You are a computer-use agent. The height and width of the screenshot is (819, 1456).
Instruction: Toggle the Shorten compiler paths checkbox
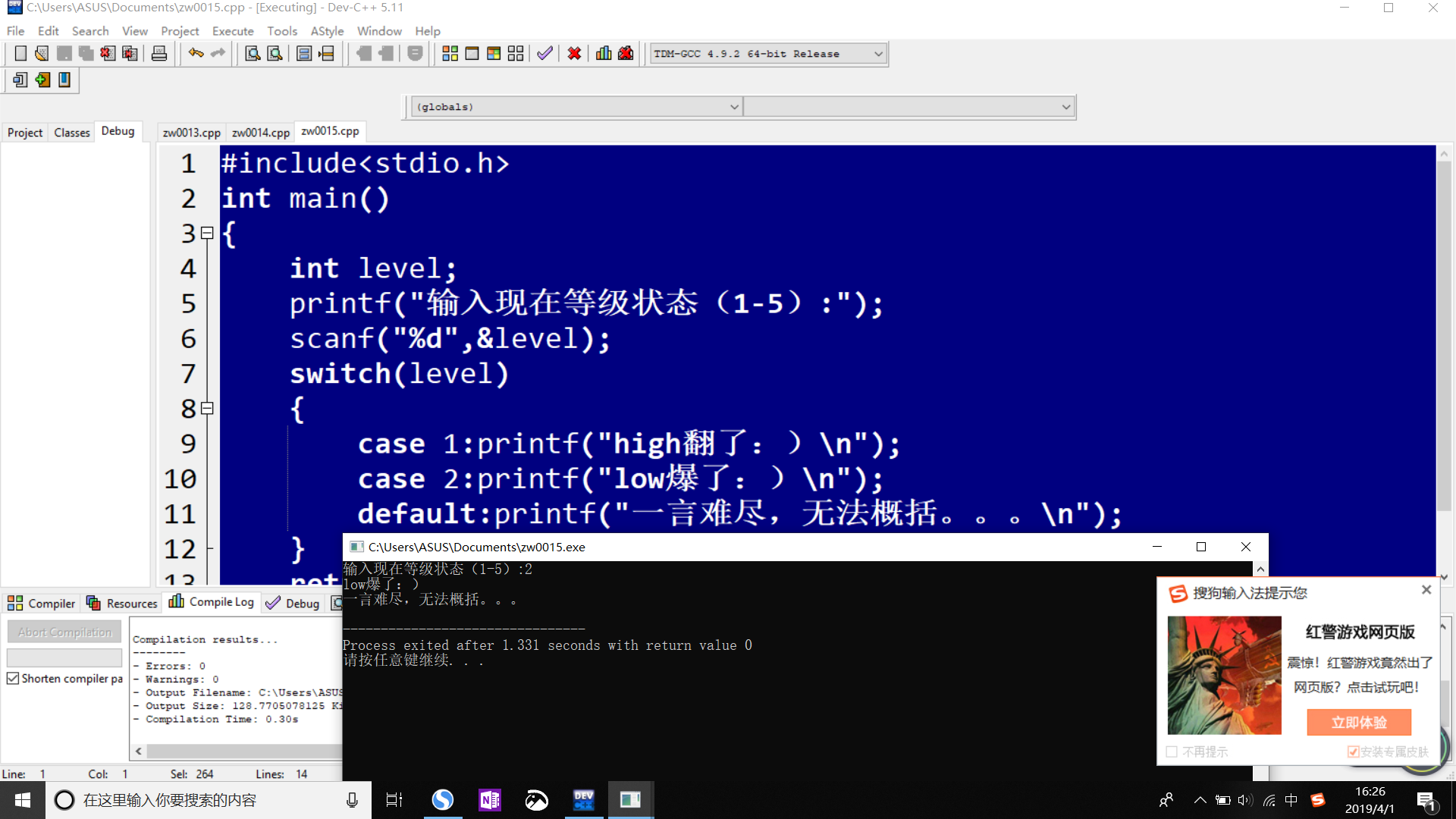(13, 679)
